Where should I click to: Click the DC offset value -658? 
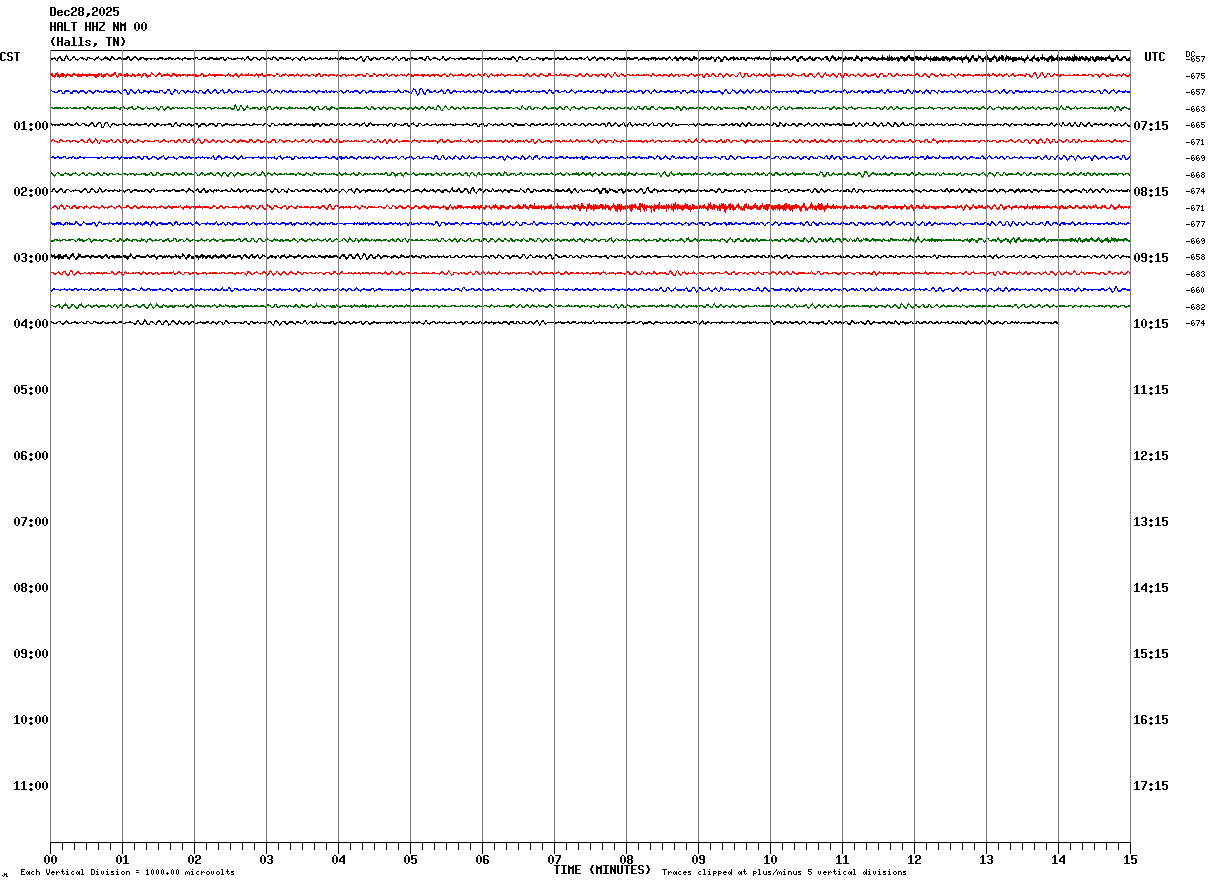click(1195, 257)
